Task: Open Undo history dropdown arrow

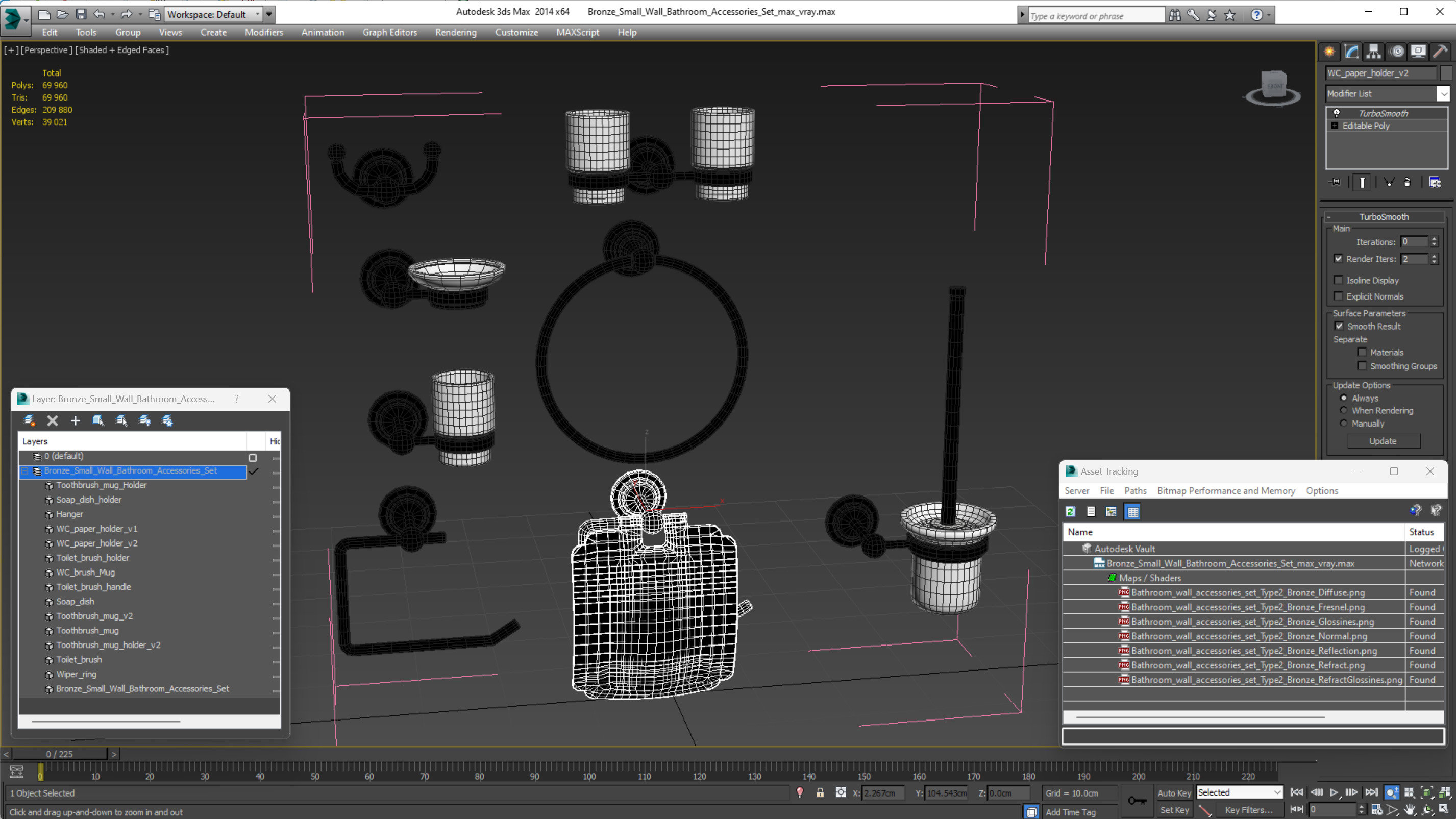Action: pyautogui.click(x=113, y=14)
